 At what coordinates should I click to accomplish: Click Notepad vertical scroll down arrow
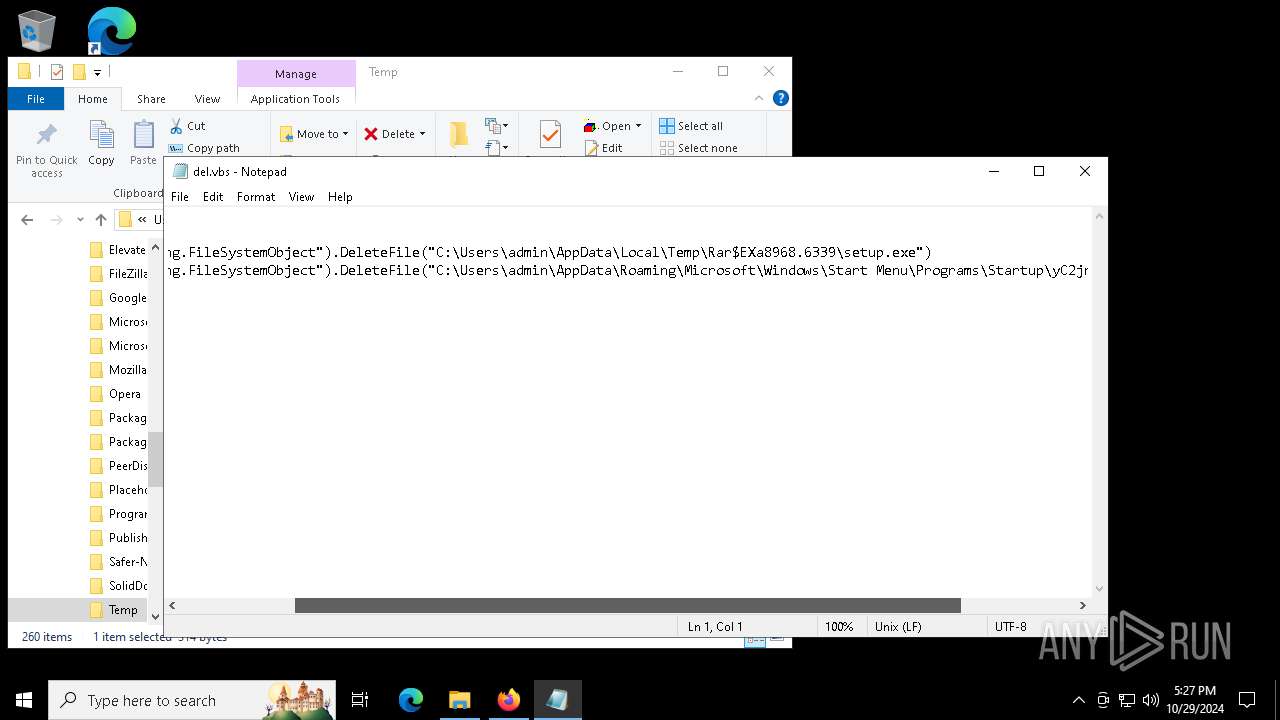1100,589
